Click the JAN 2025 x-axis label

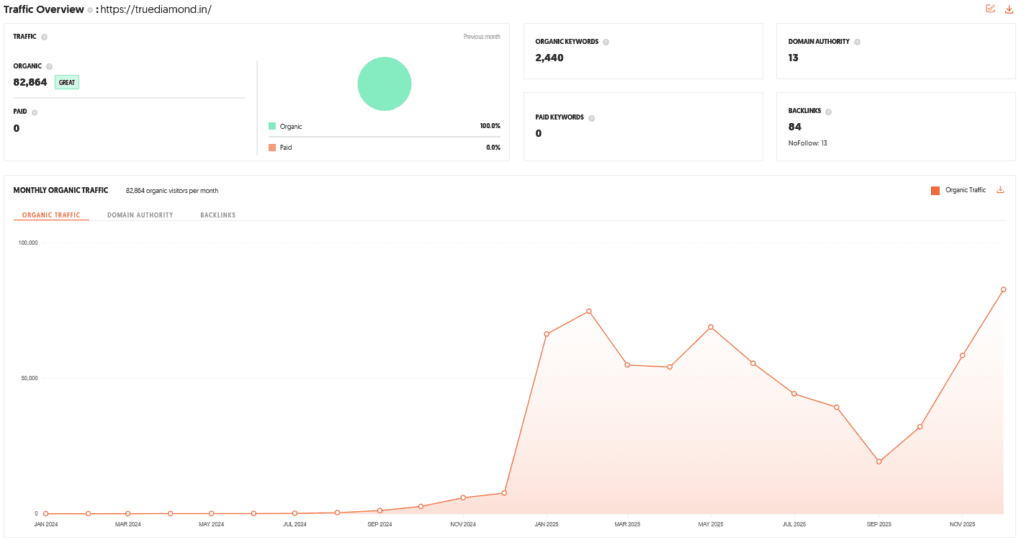[547, 524]
